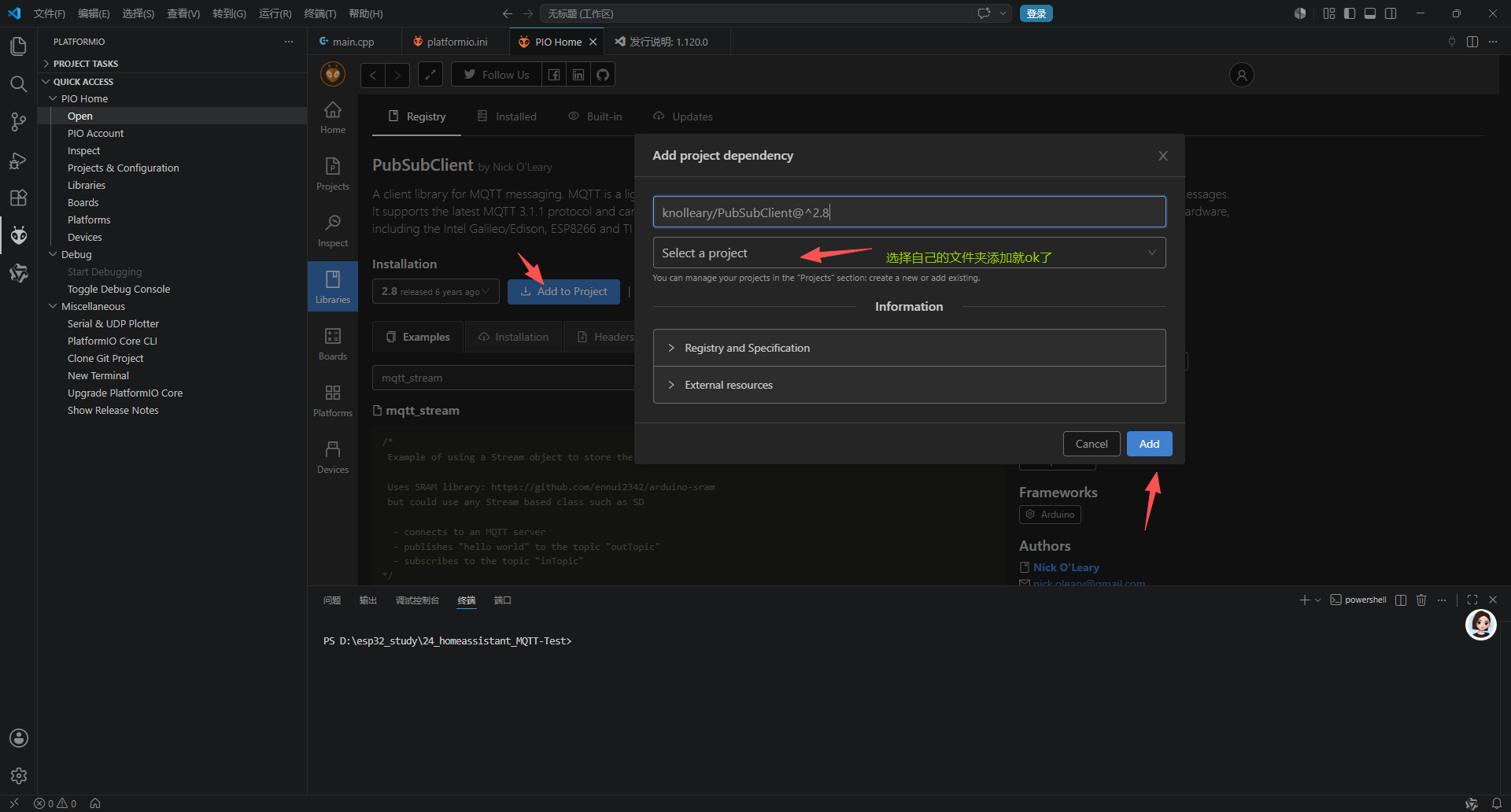This screenshot has height=812, width=1511.
Task: Split the terminal panel
Action: [1401, 600]
